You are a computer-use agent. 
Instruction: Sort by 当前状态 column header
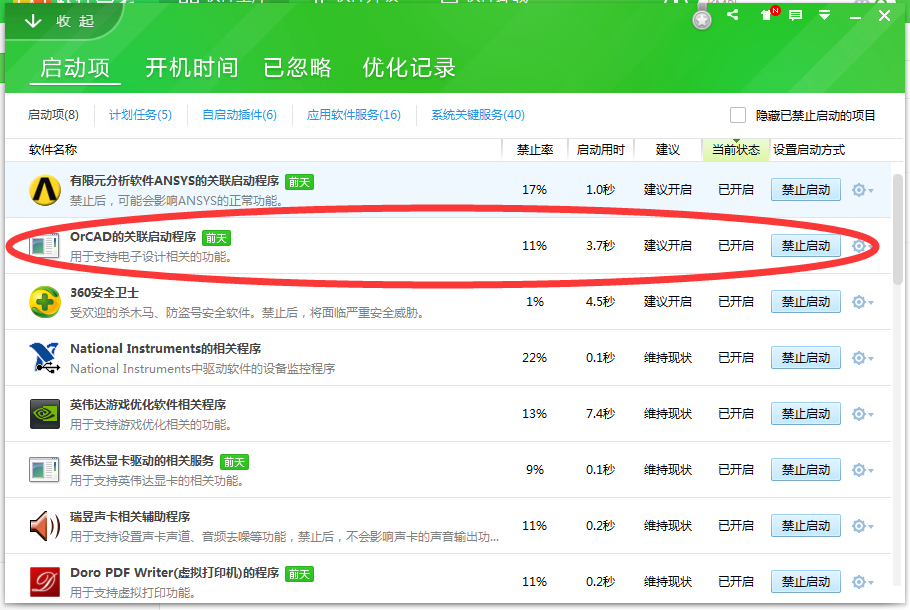[x=735, y=150]
